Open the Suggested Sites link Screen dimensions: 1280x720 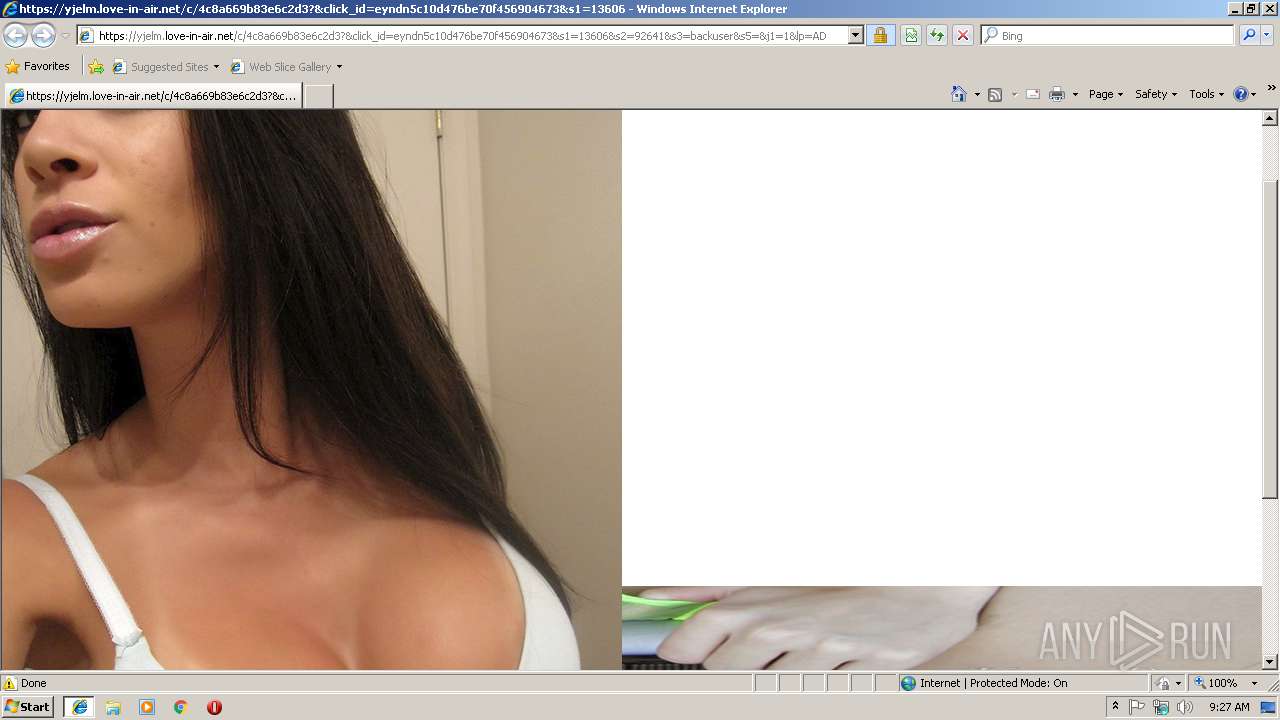coord(165,67)
